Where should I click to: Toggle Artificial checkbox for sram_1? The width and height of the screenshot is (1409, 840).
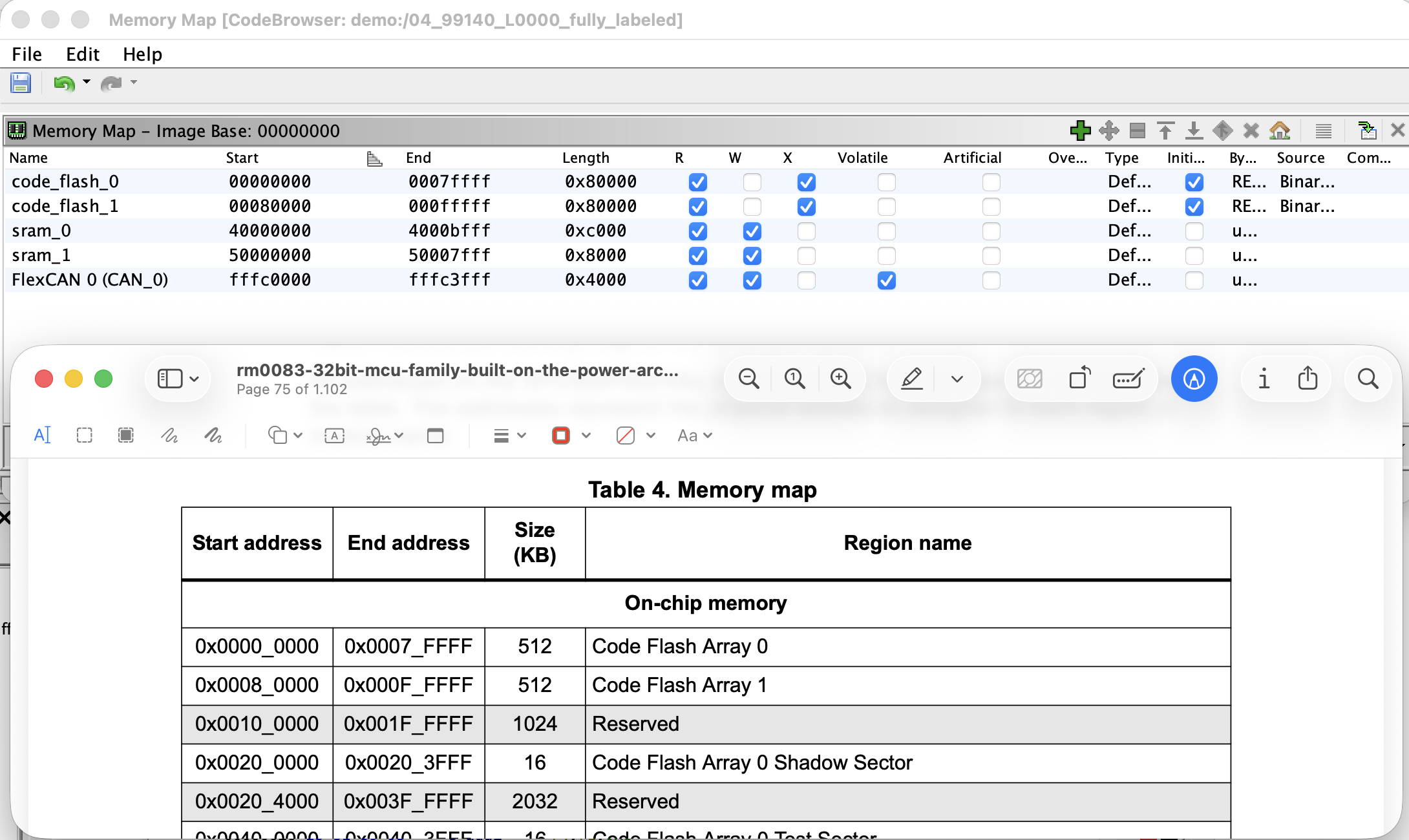click(x=991, y=256)
